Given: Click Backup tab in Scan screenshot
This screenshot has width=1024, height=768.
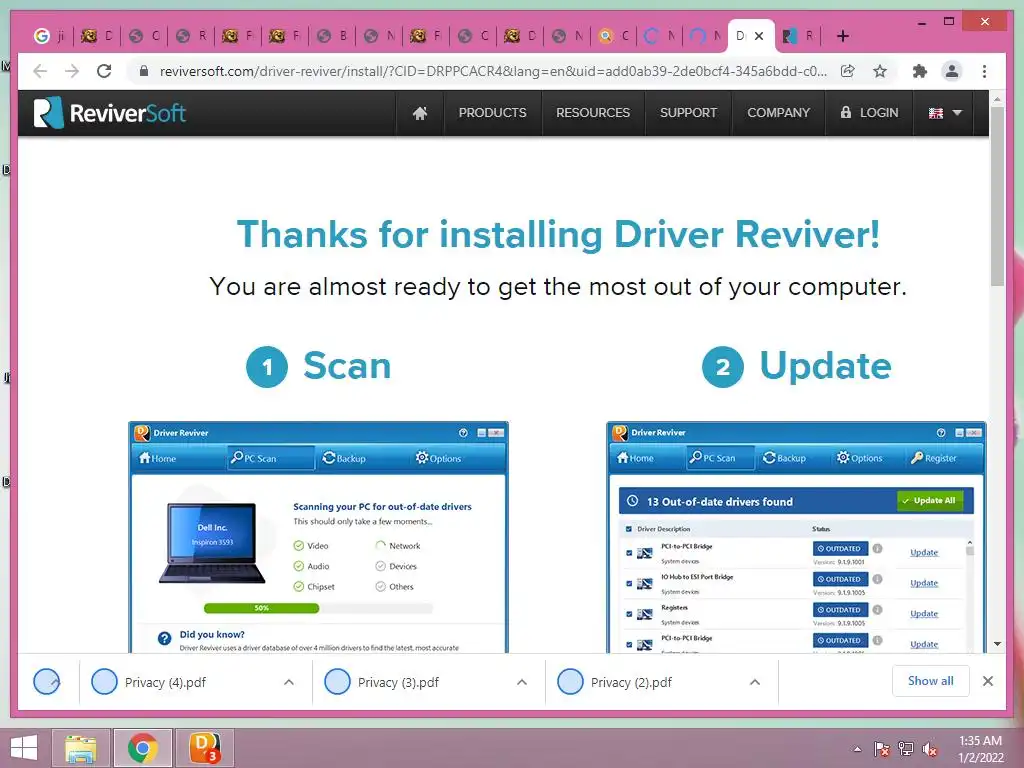Looking at the screenshot, I should [x=344, y=458].
